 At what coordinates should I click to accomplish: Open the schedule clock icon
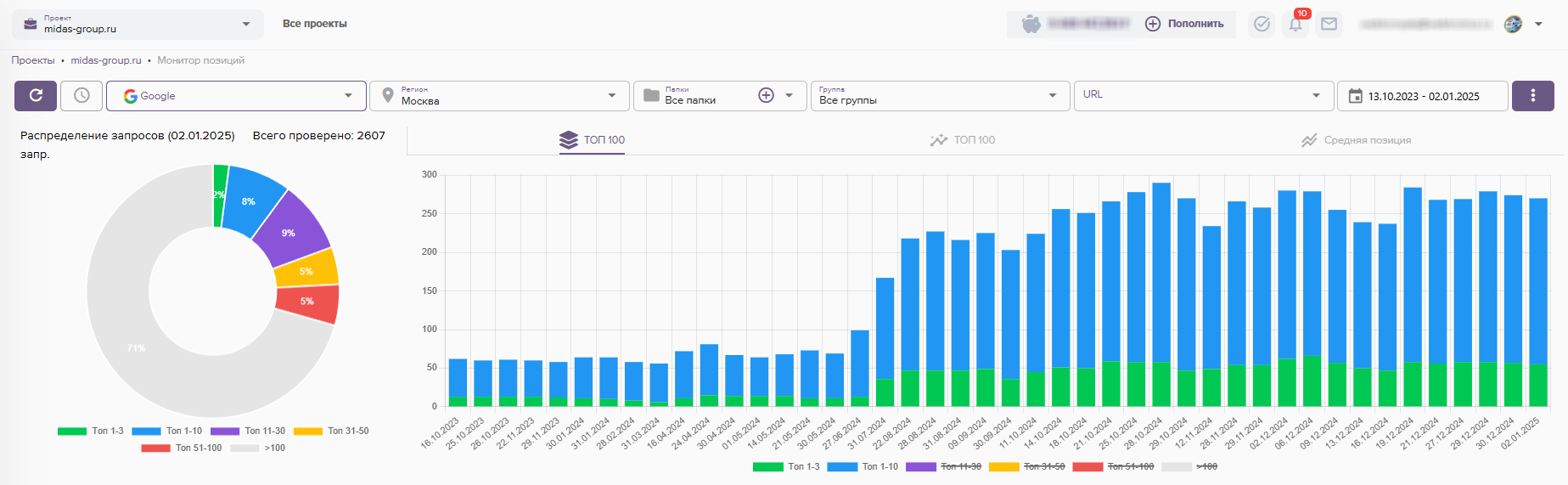81,96
